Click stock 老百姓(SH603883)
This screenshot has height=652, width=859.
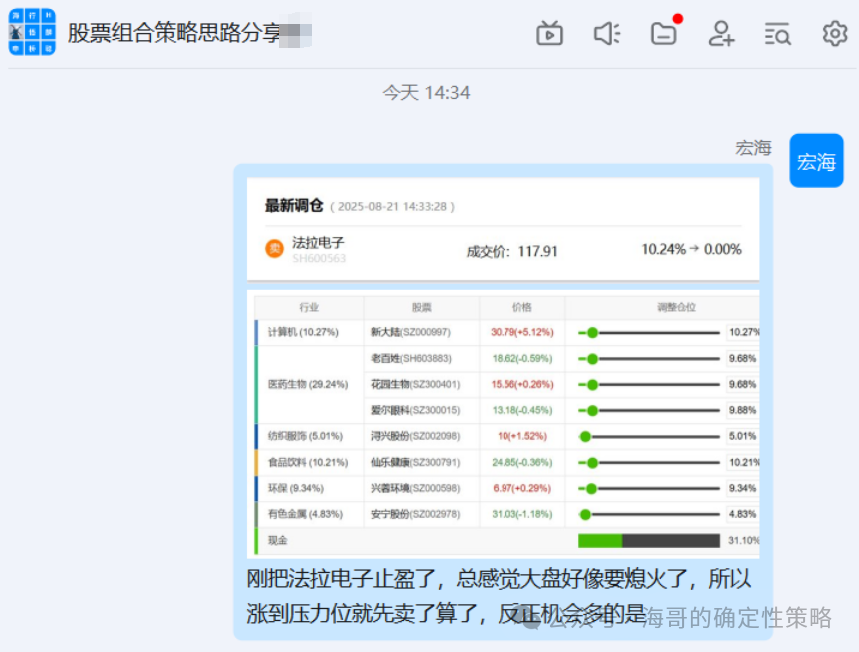pyautogui.click(x=411, y=358)
